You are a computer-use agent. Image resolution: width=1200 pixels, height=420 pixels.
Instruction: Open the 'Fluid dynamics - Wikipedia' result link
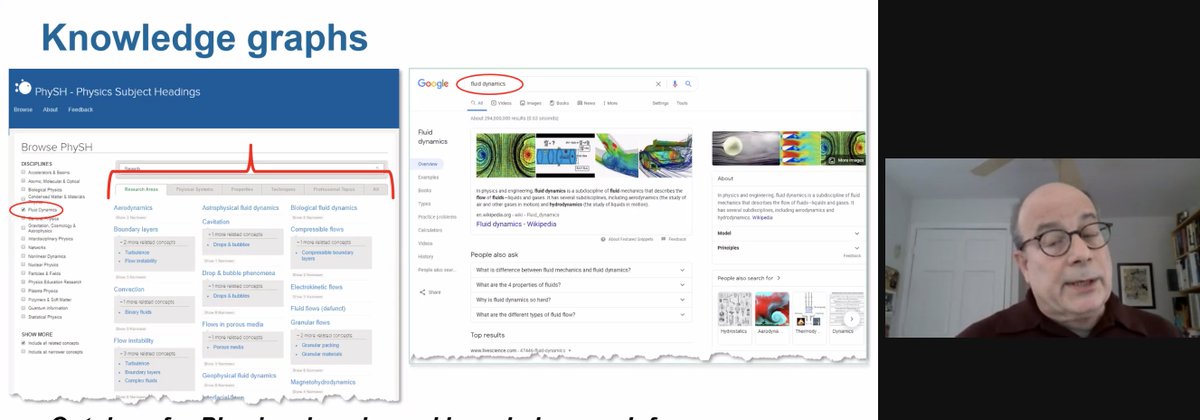tap(516, 224)
